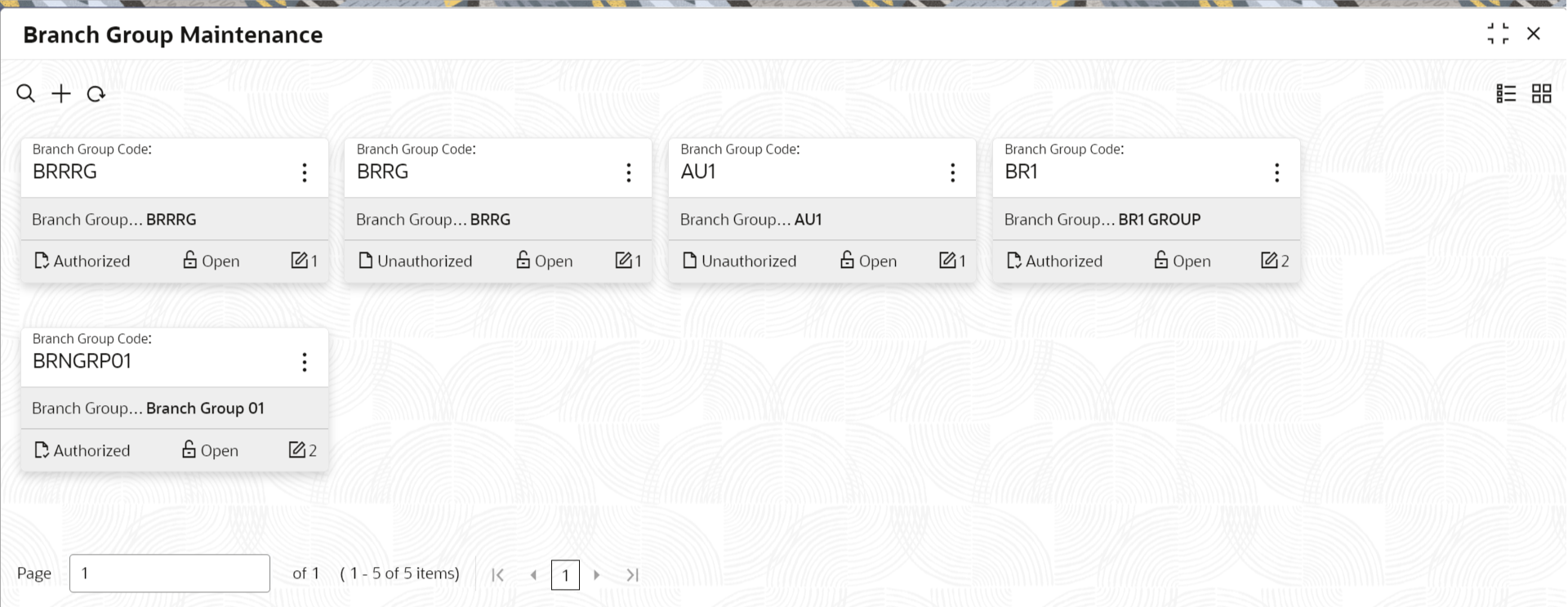Click the Open lock icon on AU1 card
1568x607 pixels.
[847, 260]
